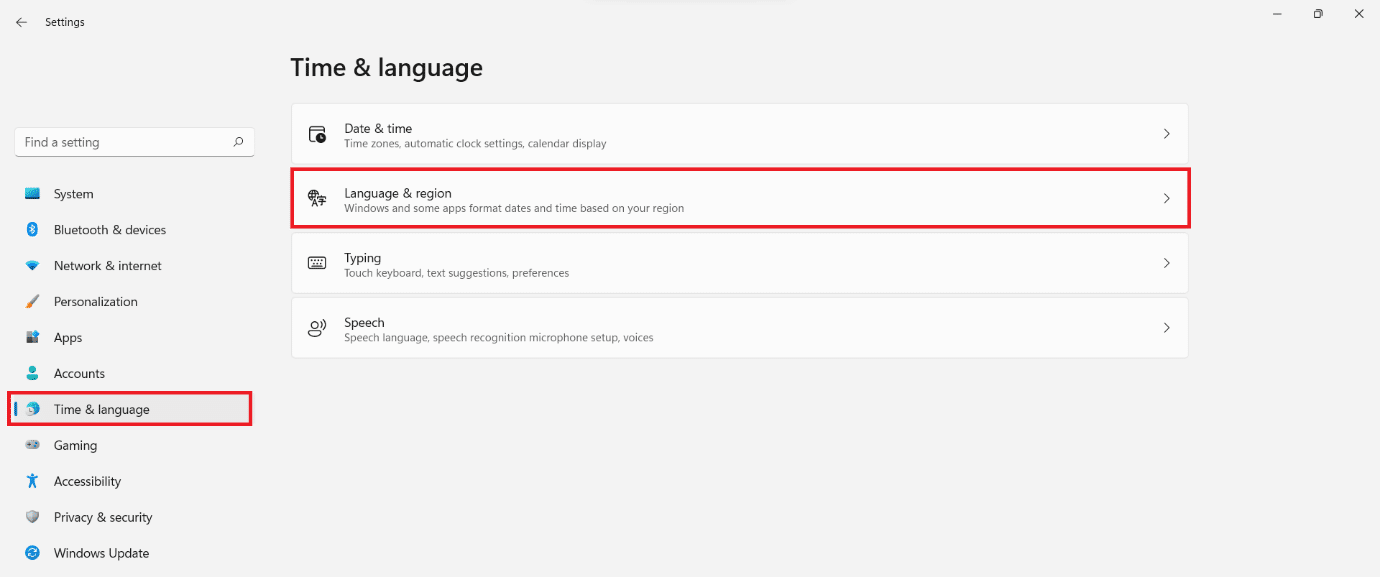Click the Personalization paintbrush icon
This screenshot has height=577, width=1380.
coord(33,302)
